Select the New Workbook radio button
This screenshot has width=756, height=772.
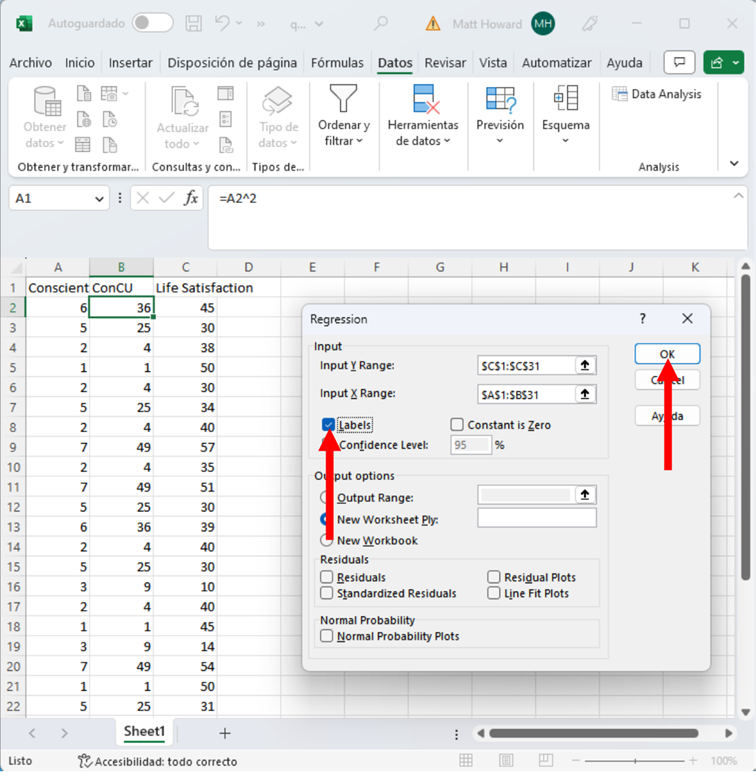click(x=326, y=540)
